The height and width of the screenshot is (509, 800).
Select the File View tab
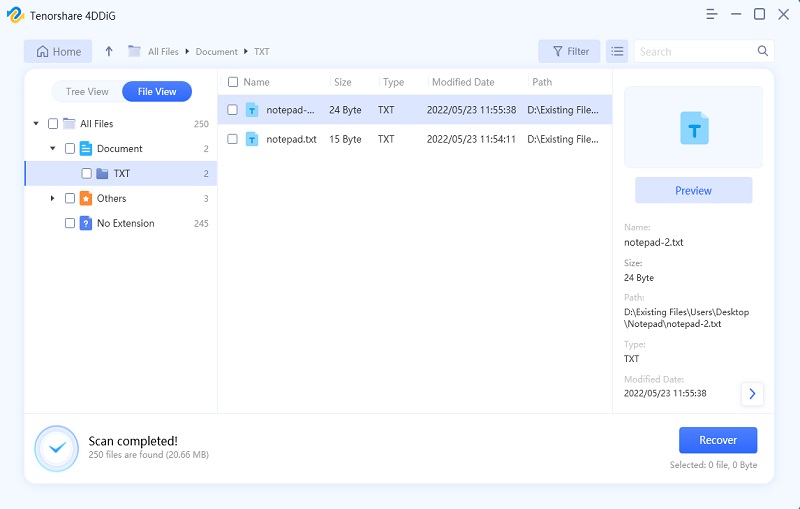click(x=157, y=92)
